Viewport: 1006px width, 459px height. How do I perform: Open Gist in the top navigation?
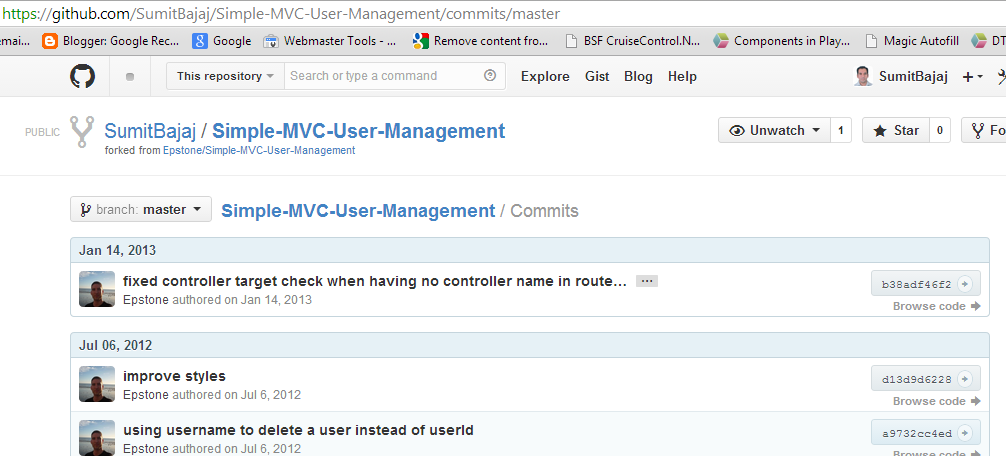click(x=597, y=76)
